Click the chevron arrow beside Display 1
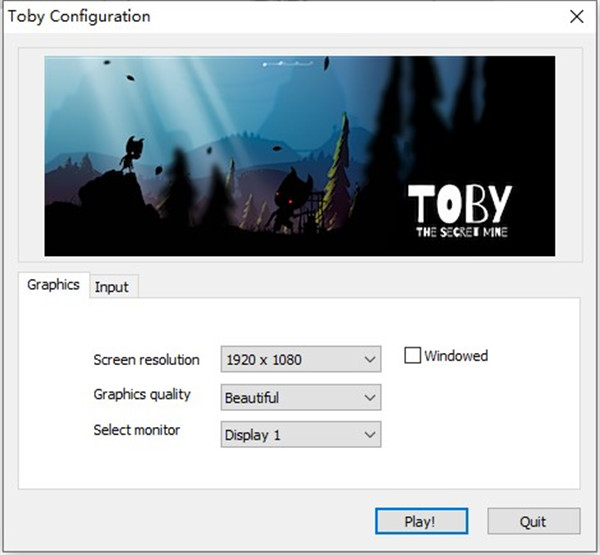The width and height of the screenshot is (600, 555). [370, 435]
